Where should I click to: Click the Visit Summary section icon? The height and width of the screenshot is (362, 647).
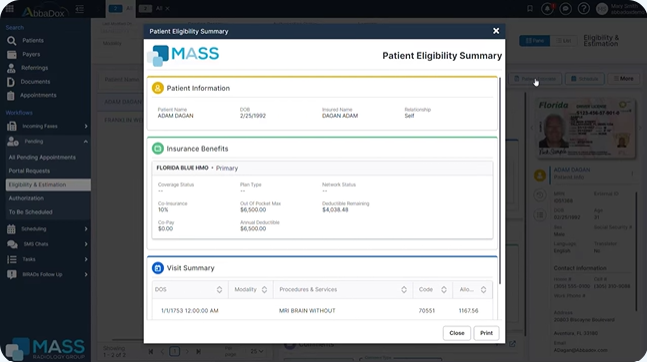158,268
